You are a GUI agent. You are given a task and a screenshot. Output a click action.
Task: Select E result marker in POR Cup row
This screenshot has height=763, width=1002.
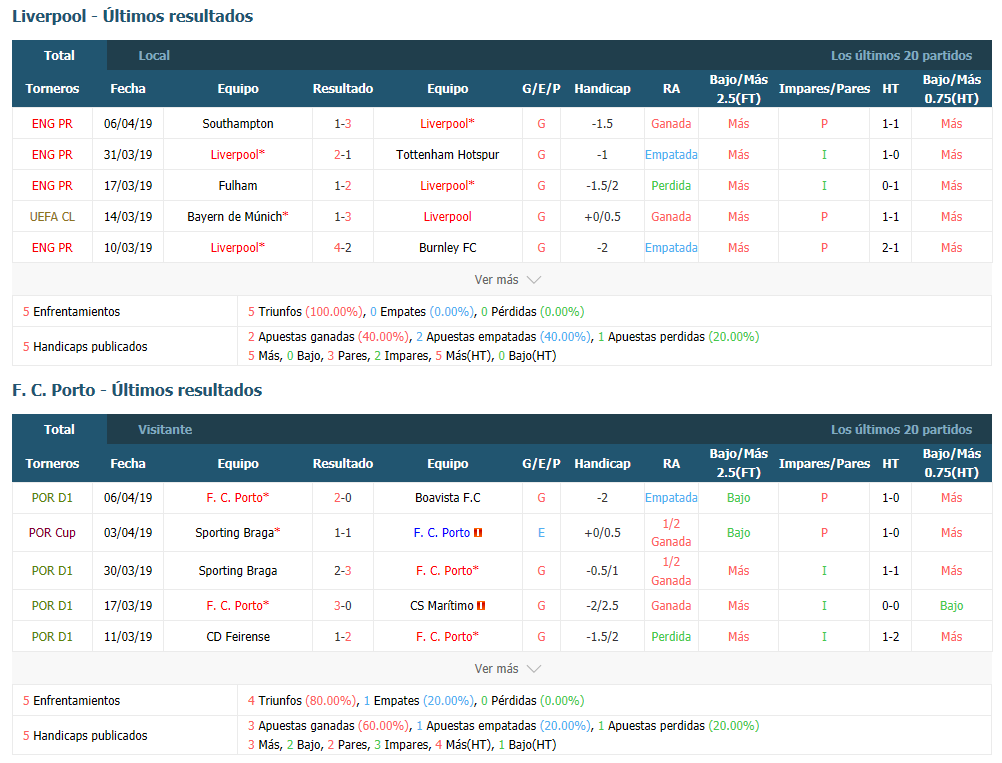click(541, 533)
